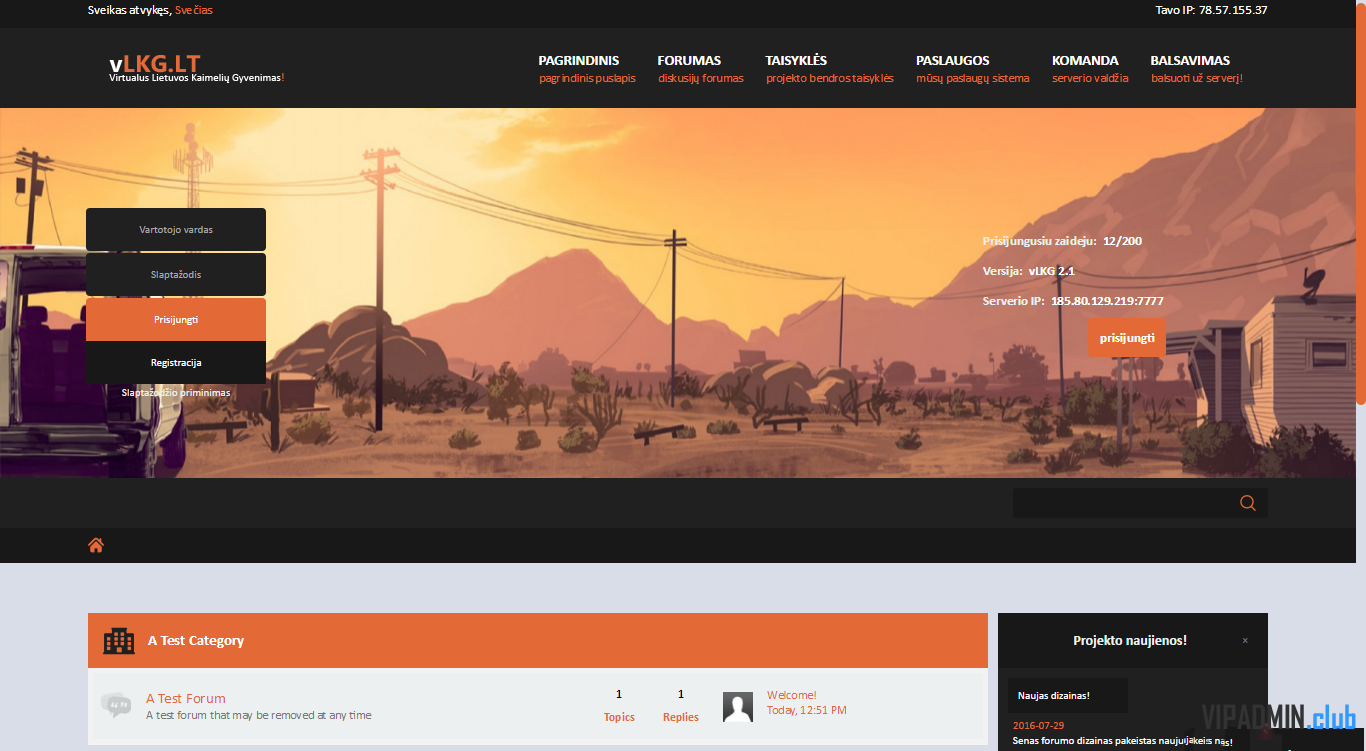This screenshot has height=751, width=1366.
Task: Open the Slaptažodžio priminimas link
Action: (x=176, y=393)
